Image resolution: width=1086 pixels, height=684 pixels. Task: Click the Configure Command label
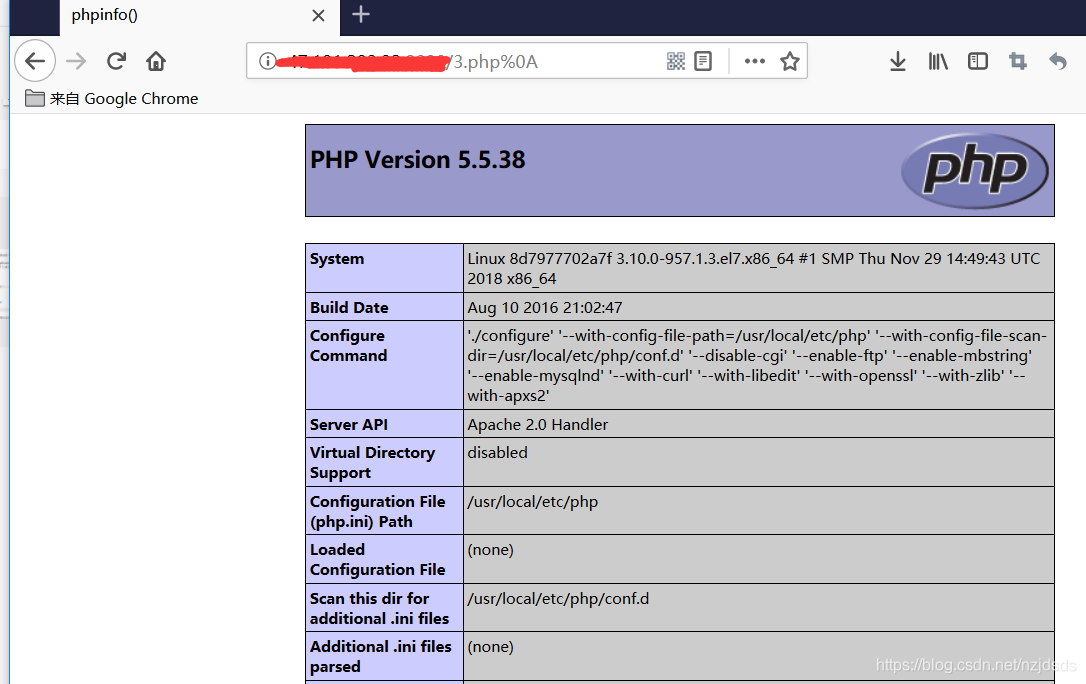[x=384, y=365]
